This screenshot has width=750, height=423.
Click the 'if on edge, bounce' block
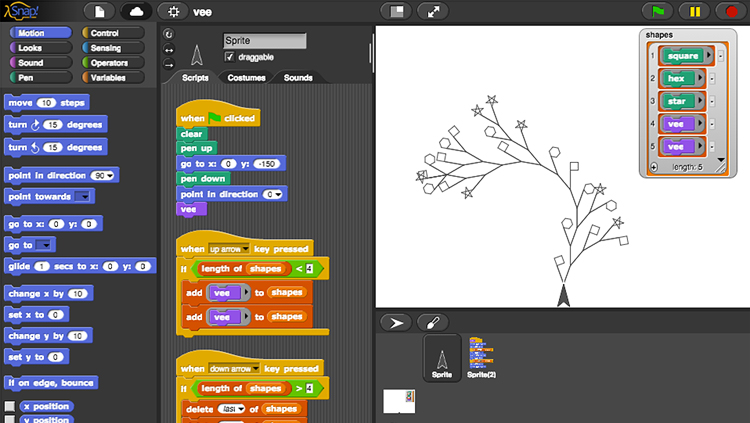coord(51,383)
